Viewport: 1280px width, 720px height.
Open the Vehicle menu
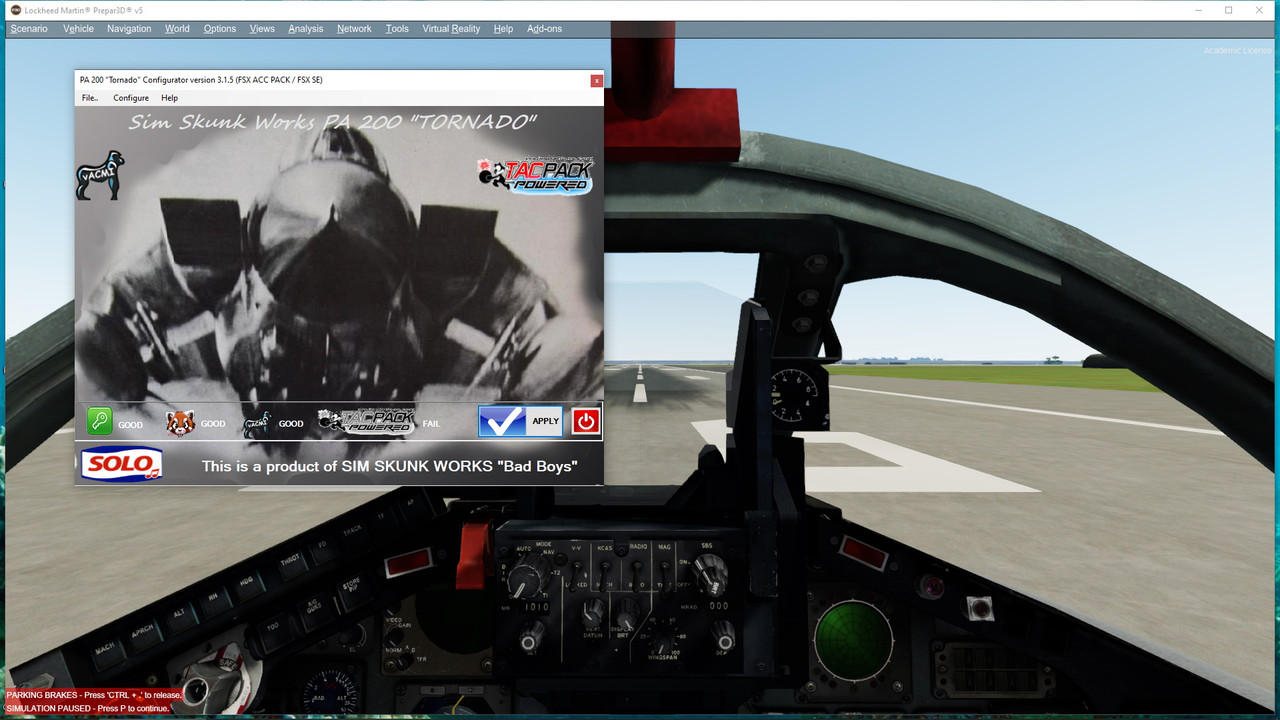click(x=78, y=29)
